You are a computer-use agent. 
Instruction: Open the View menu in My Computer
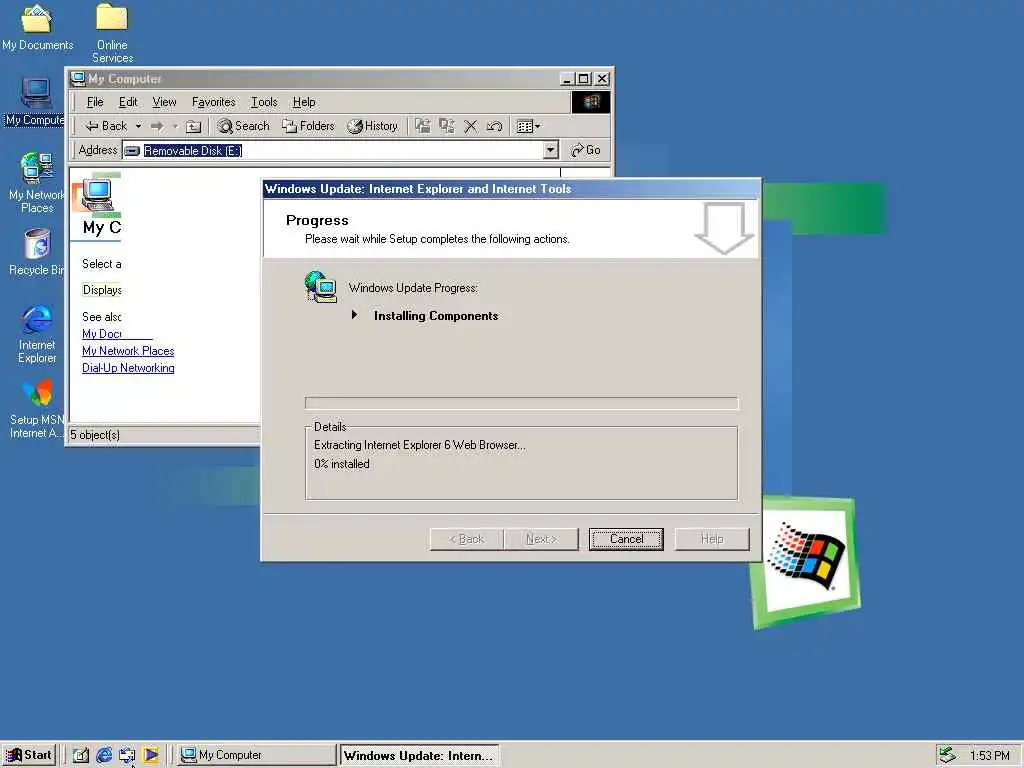tap(165, 102)
